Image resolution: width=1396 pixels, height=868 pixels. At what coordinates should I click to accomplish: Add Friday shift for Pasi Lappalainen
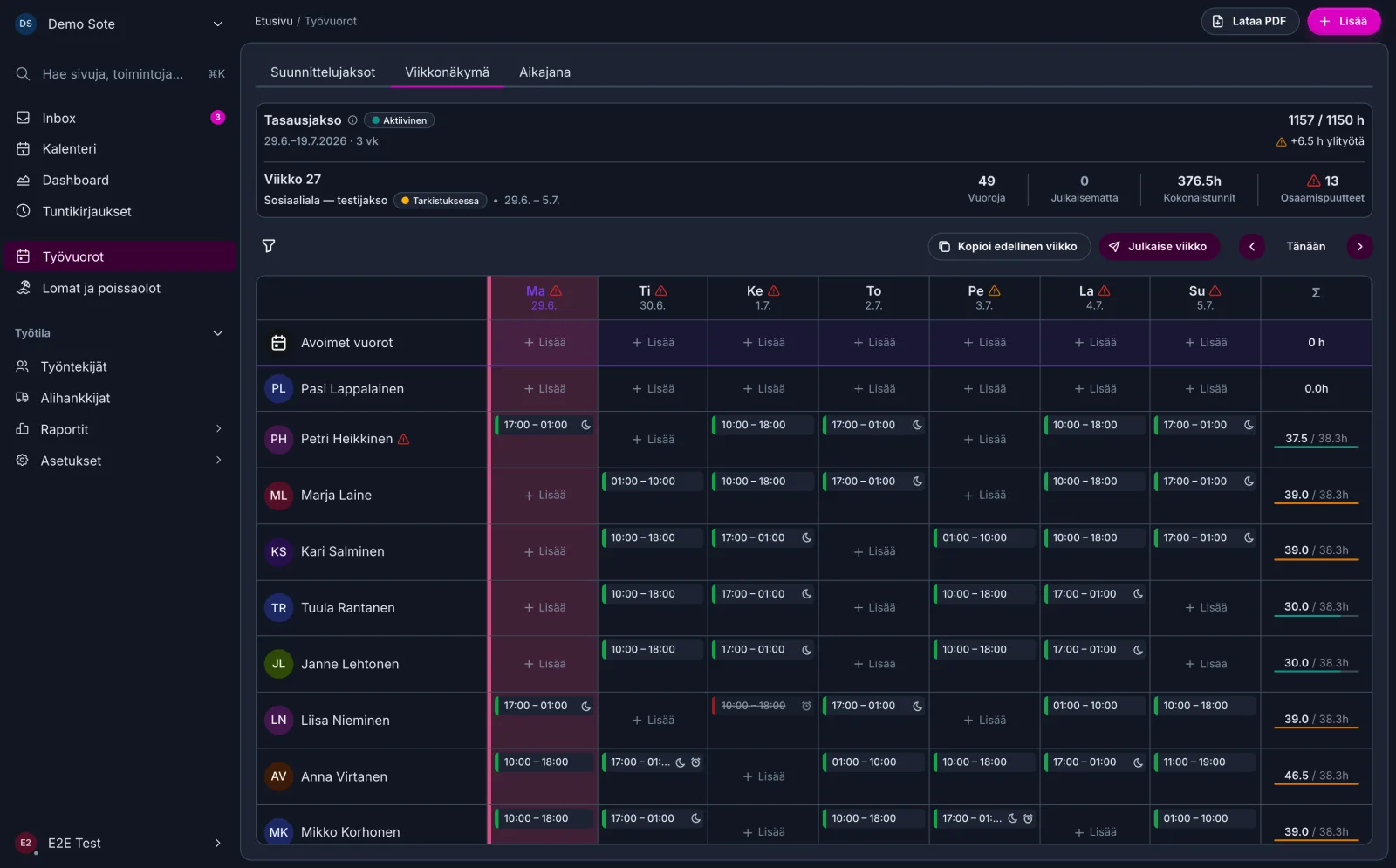tap(984, 389)
